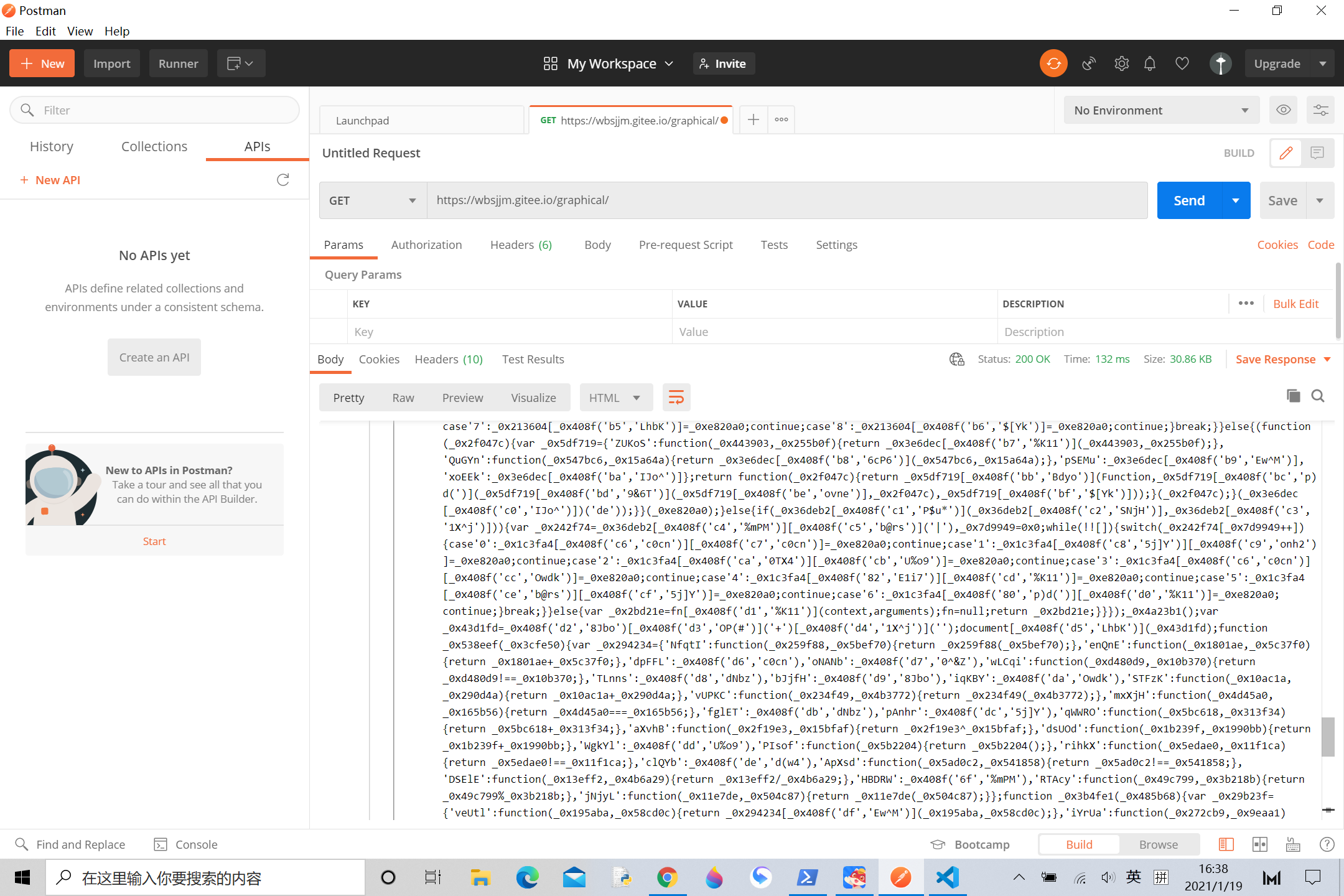Image resolution: width=1344 pixels, height=896 pixels.
Task: Click the Import button
Action: coord(112,63)
